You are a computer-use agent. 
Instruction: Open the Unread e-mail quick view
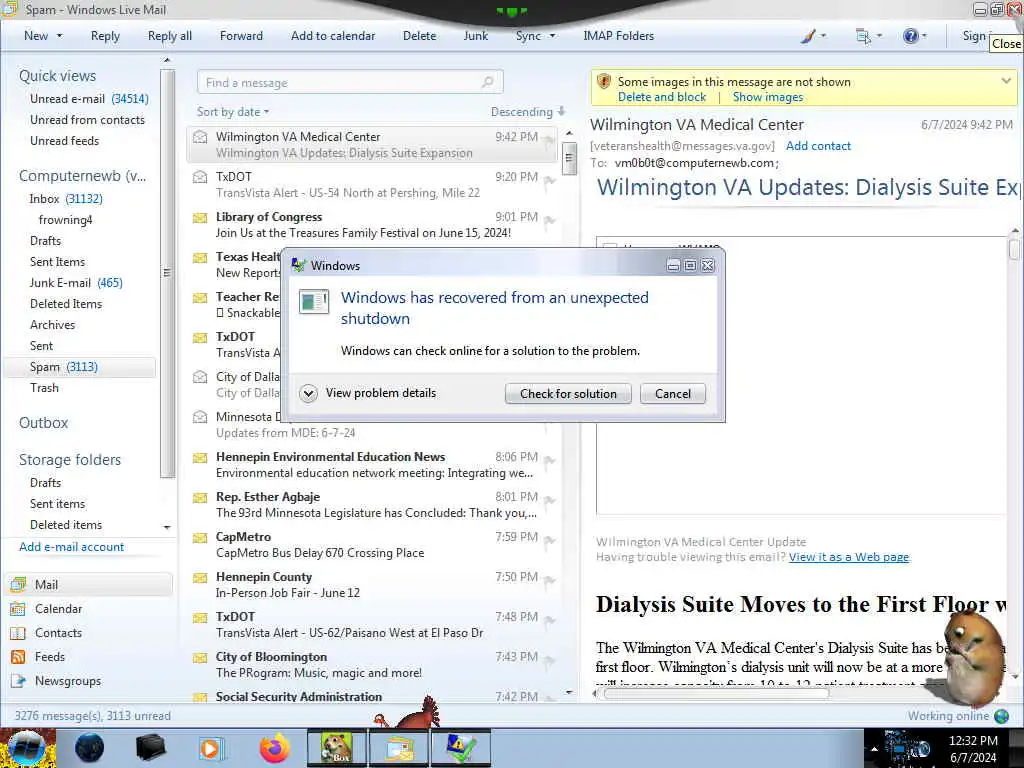click(x=89, y=99)
